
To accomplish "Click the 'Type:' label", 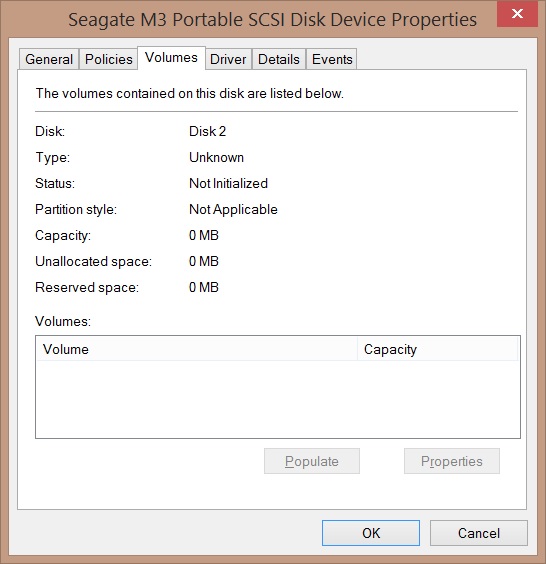I will coord(53,158).
